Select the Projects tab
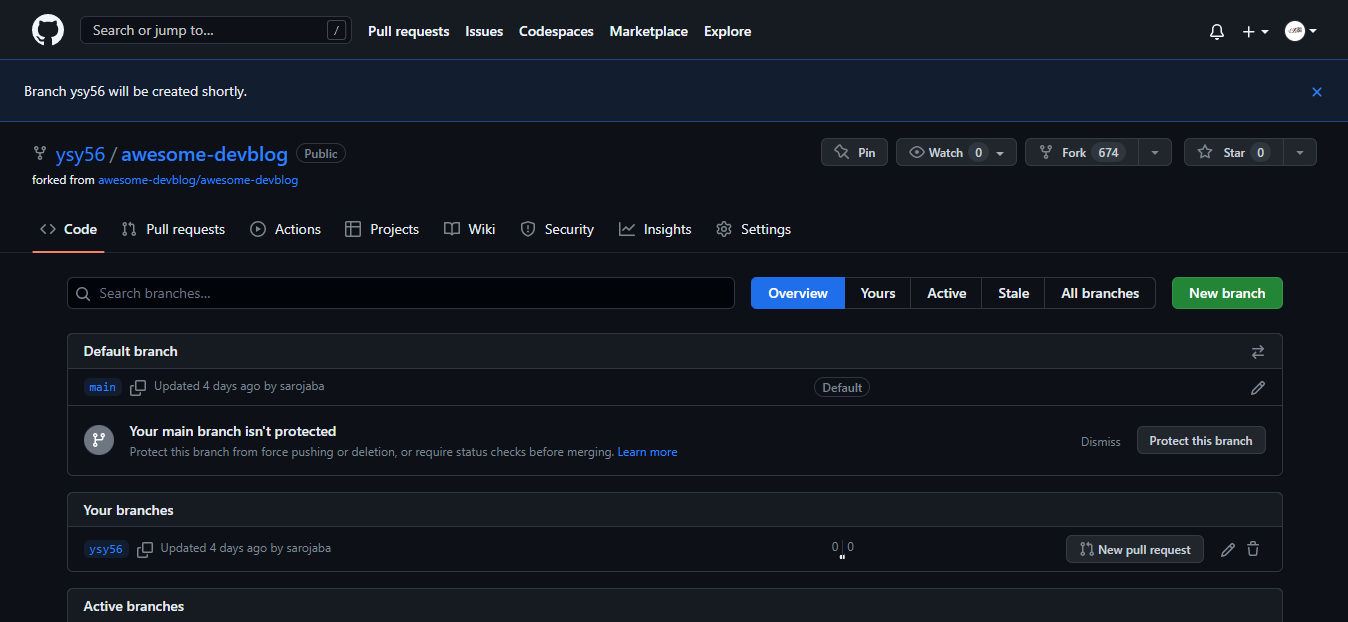 pyautogui.click(x=382, y=229)
